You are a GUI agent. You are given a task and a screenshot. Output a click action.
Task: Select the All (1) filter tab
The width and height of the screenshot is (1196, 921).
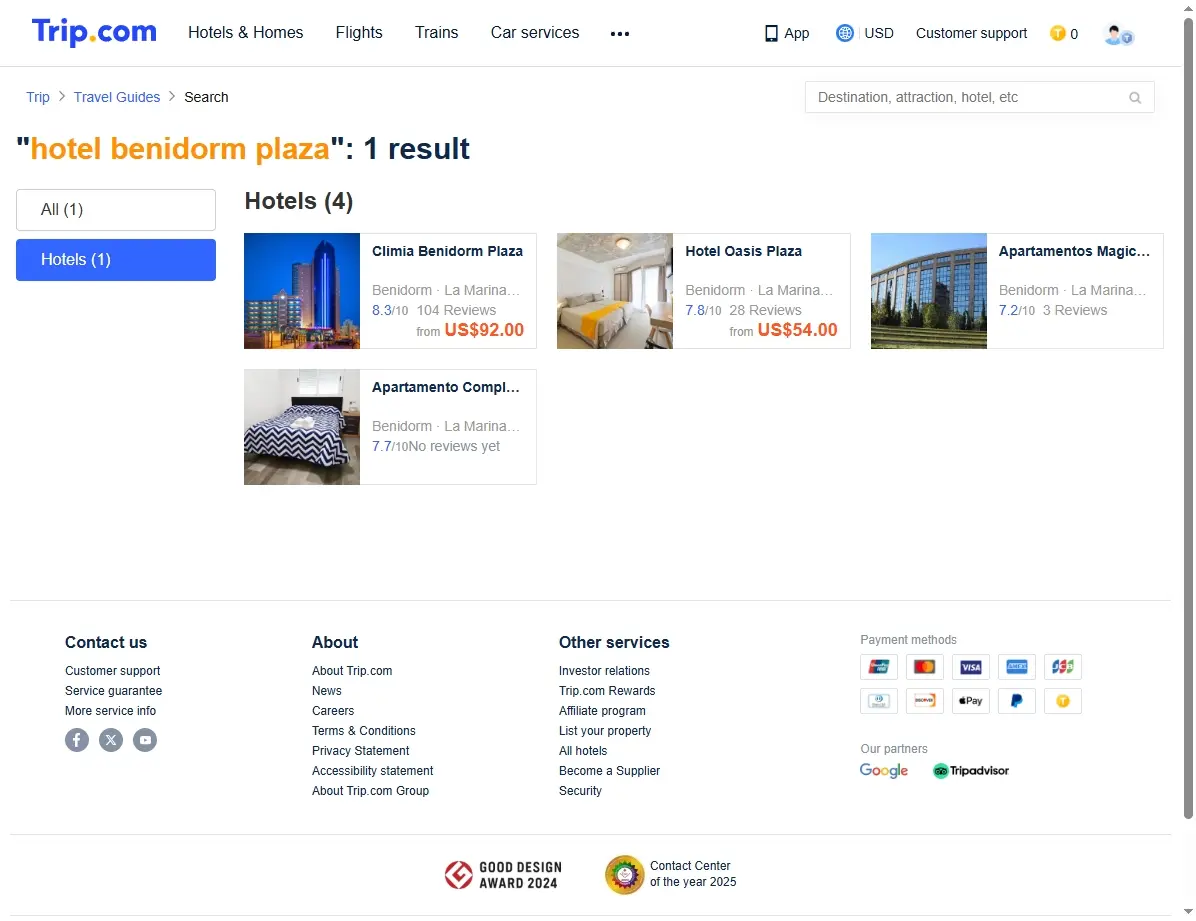(x=116, y=210)
